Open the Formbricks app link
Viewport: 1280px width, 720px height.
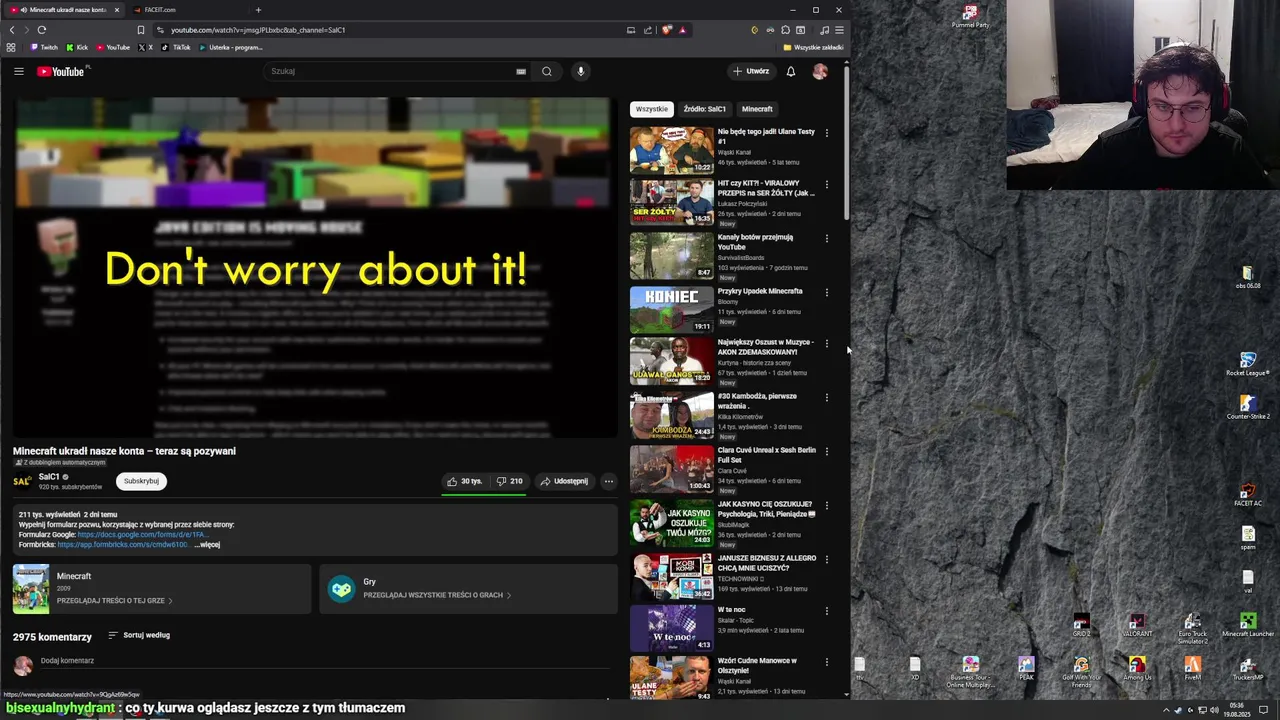coord(122,545)
